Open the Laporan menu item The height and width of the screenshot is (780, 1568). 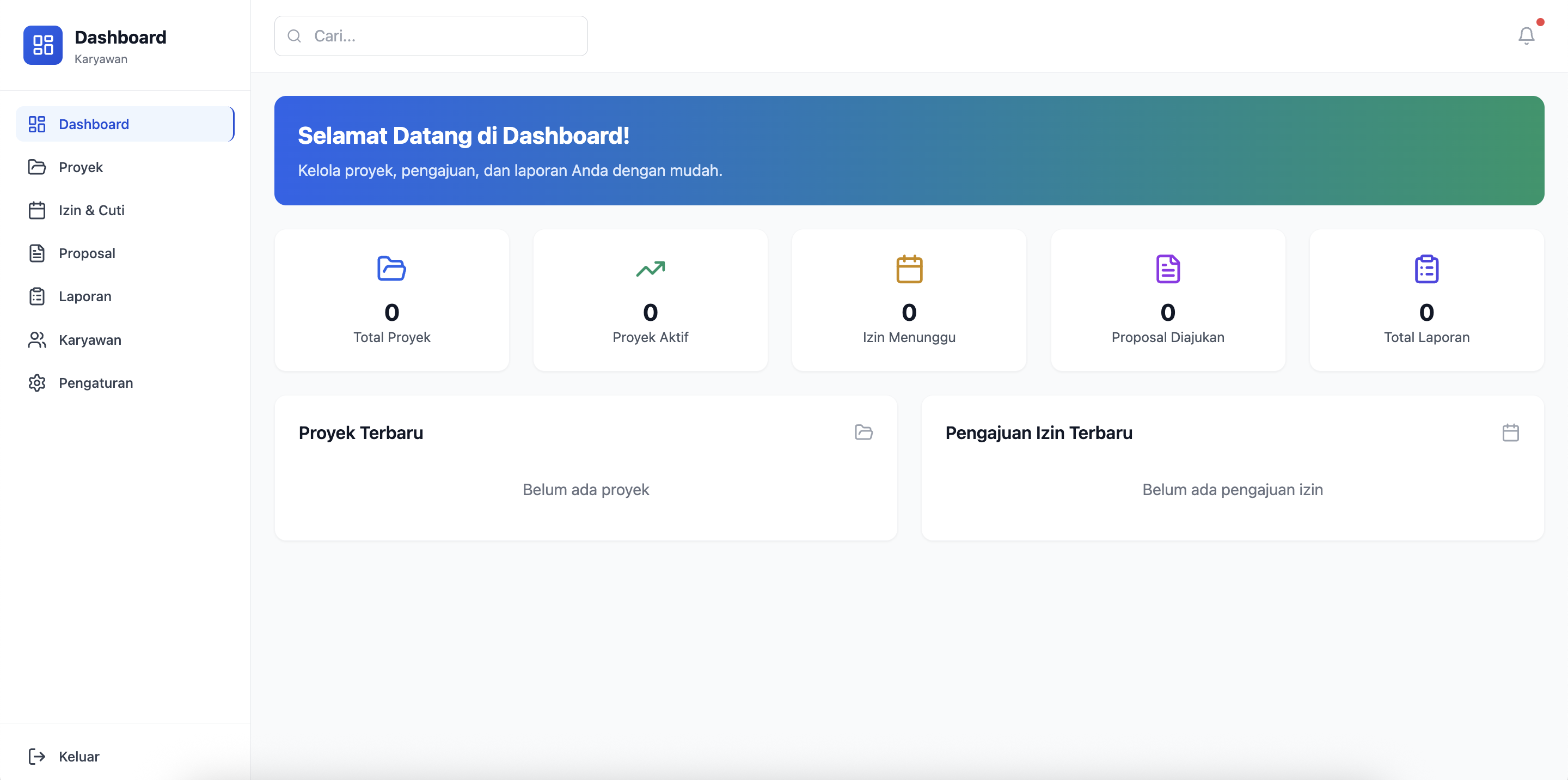click(x=125, y=296)
